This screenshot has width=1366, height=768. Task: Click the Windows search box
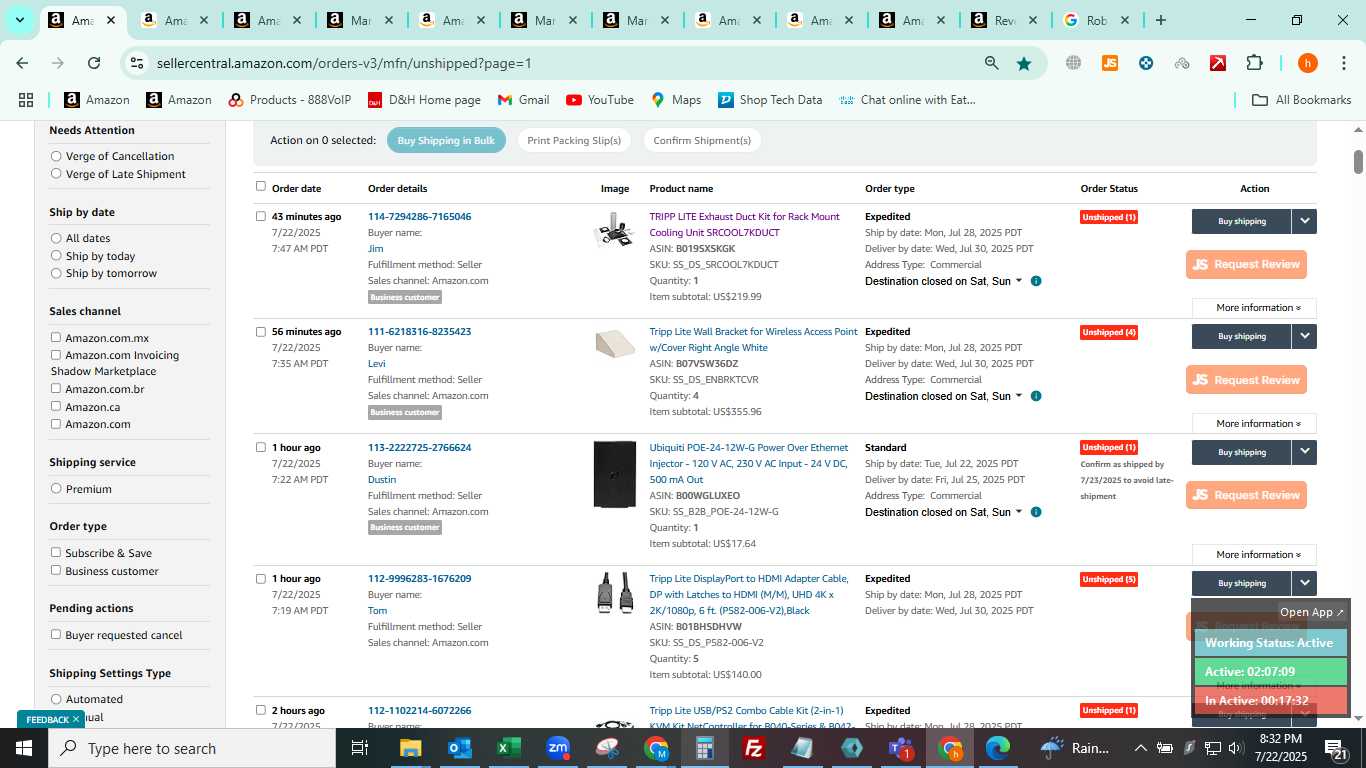(x=192, y=748)
